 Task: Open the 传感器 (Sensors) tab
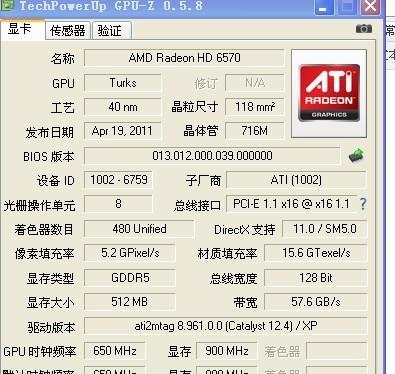pos(68,31)
